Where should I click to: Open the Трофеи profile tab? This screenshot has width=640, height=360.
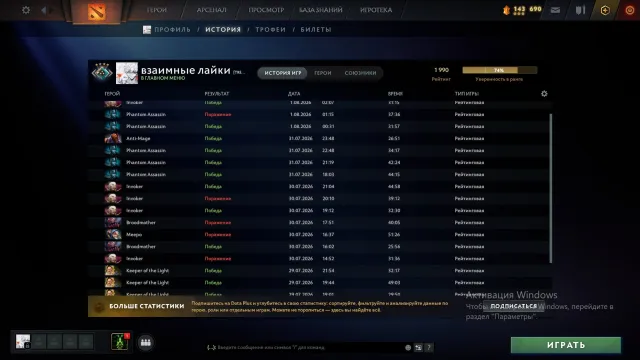[x=271, y=30]
